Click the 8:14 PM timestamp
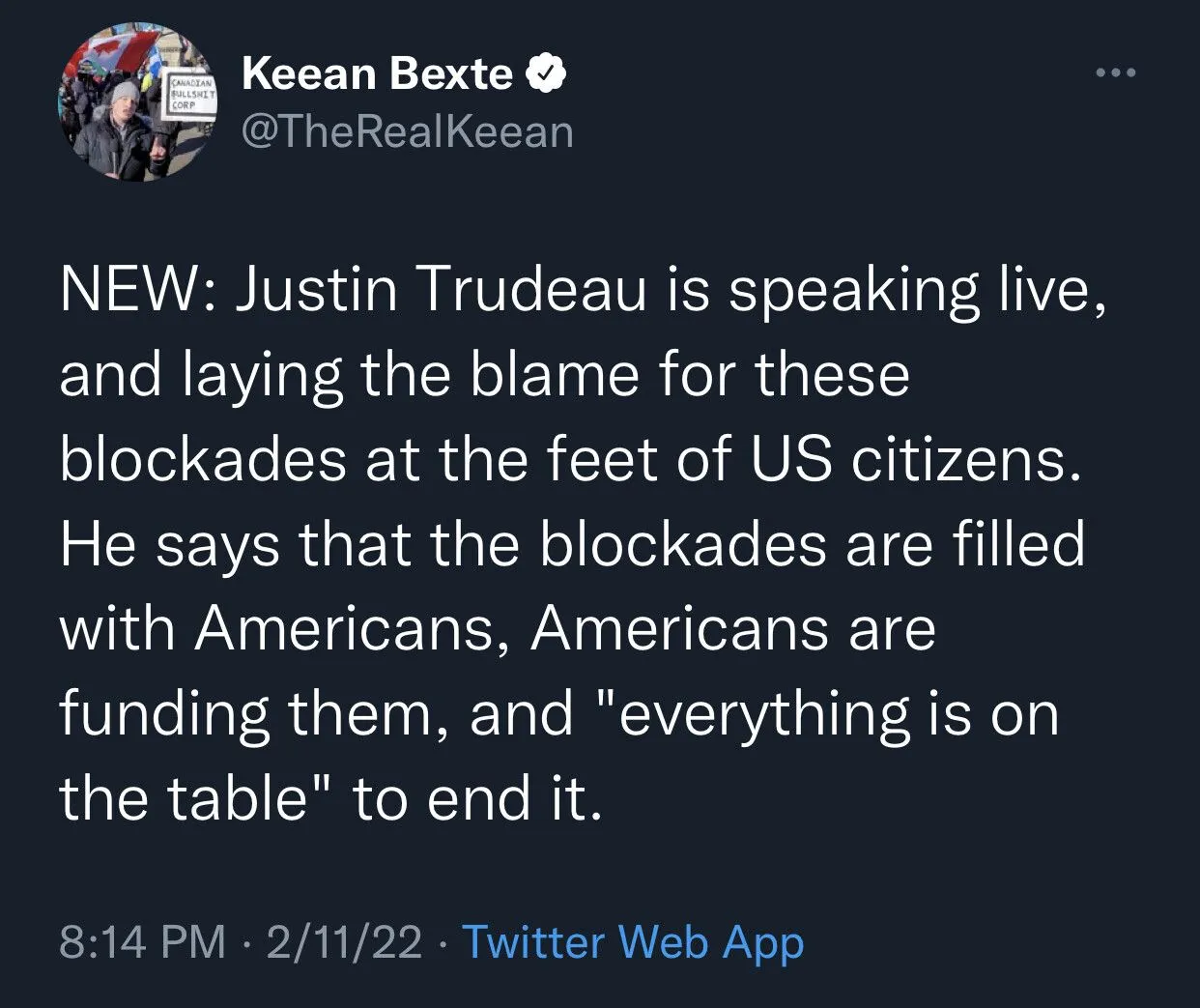This screenshot has width=1200, height=1008. (x=142, y=941)
